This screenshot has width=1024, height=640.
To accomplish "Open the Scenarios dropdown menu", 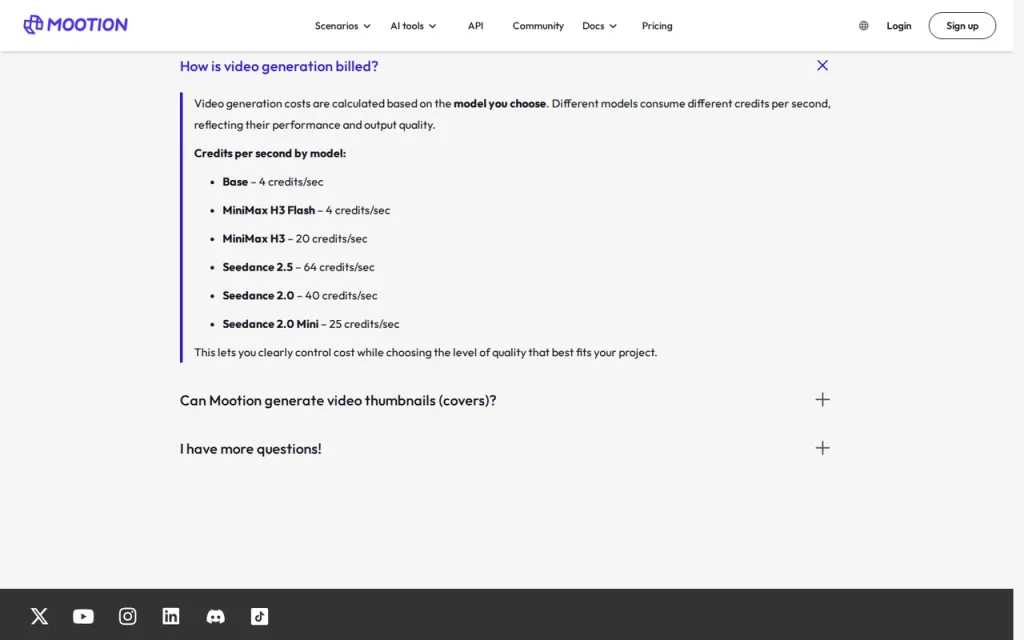I will (342, 25).
